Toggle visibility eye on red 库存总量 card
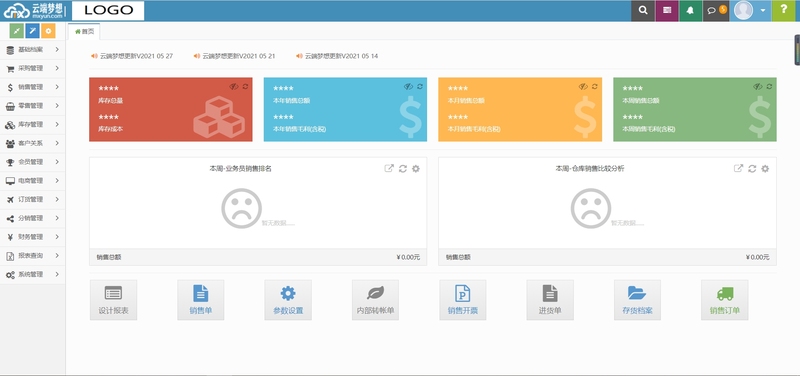The width and height of the screenshot is (800, 376). click(x=234, y=87)
